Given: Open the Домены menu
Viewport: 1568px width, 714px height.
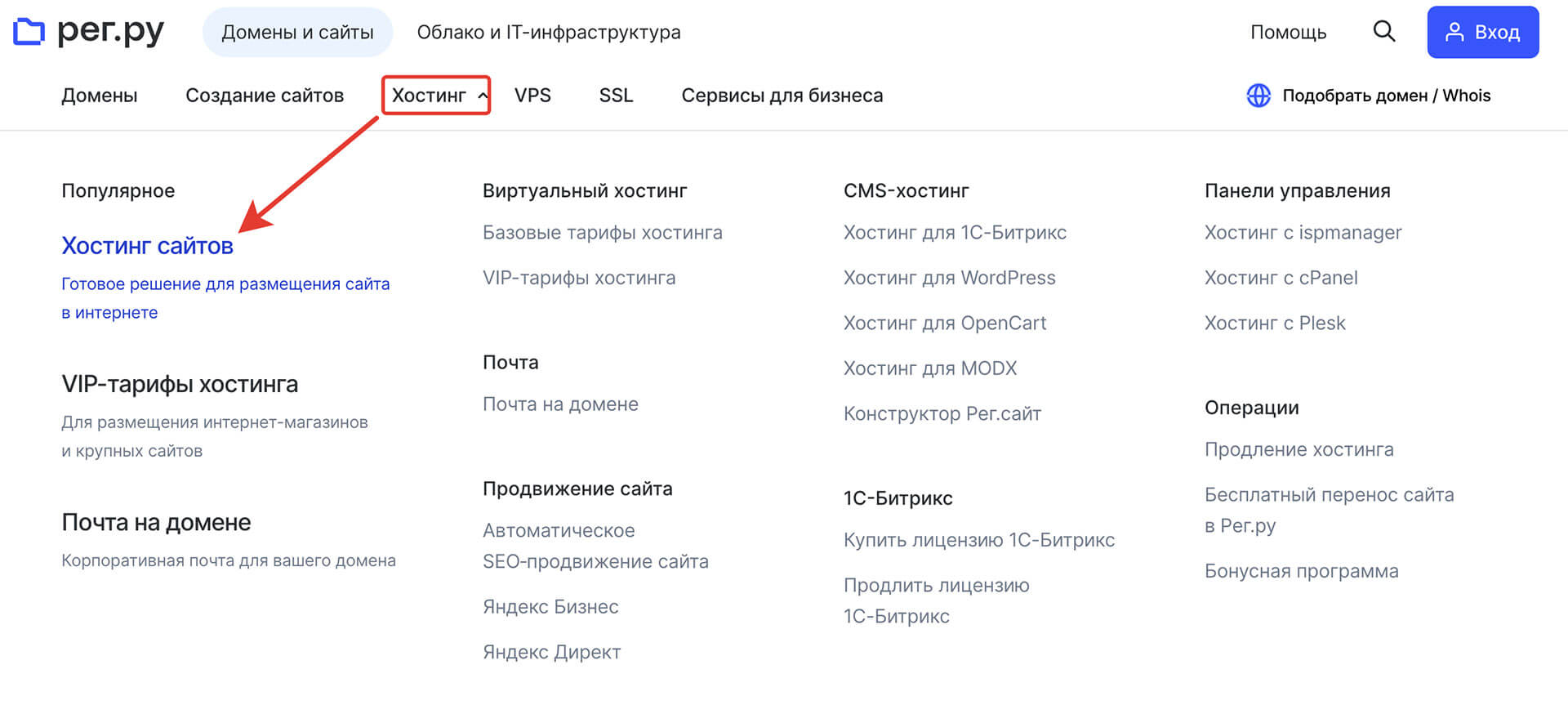Looking at the screenshot, I should (x=99, y=95).
